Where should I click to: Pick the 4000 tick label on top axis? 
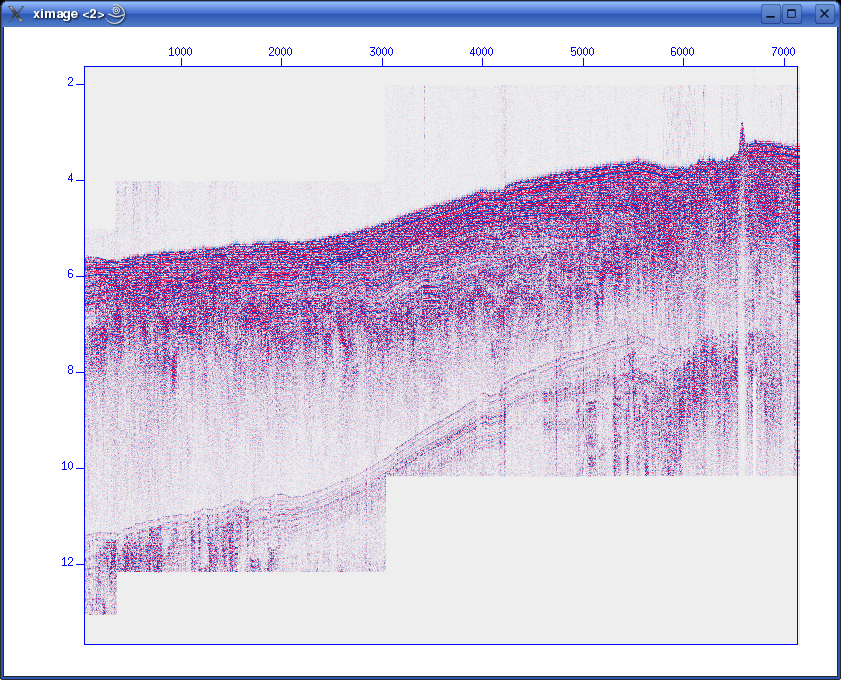coord(482,51)
